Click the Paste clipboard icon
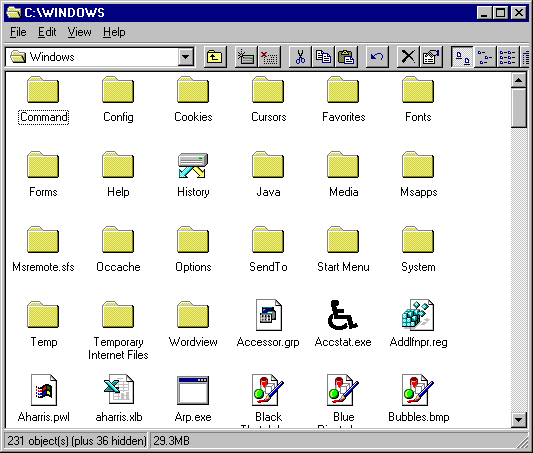 point(346,57)
